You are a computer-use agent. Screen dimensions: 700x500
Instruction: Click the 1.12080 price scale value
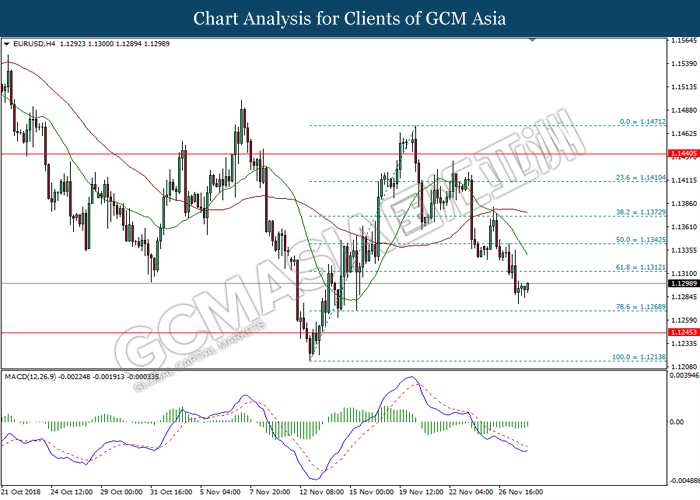[684, 367]
